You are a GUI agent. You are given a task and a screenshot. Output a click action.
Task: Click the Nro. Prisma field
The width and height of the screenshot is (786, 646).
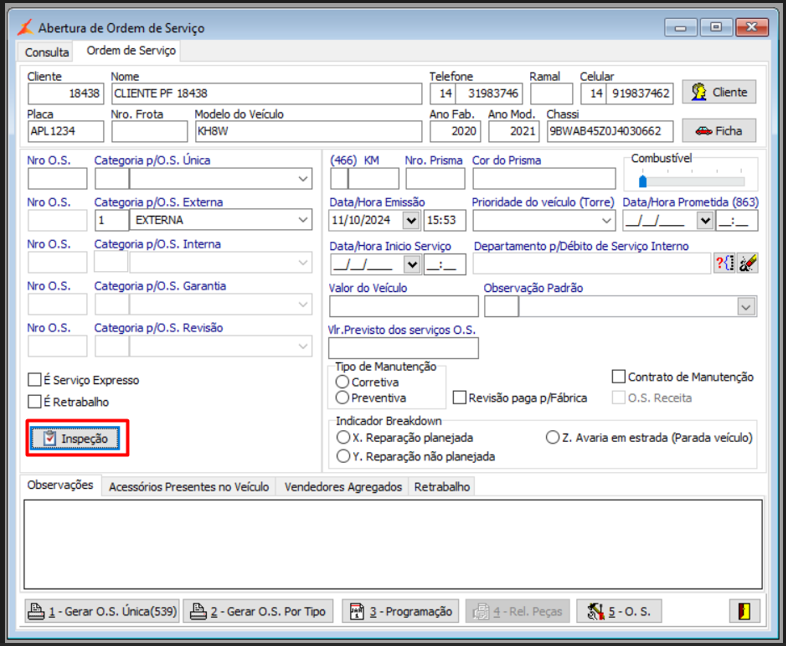pyautogui.click(x=435, y=179)
